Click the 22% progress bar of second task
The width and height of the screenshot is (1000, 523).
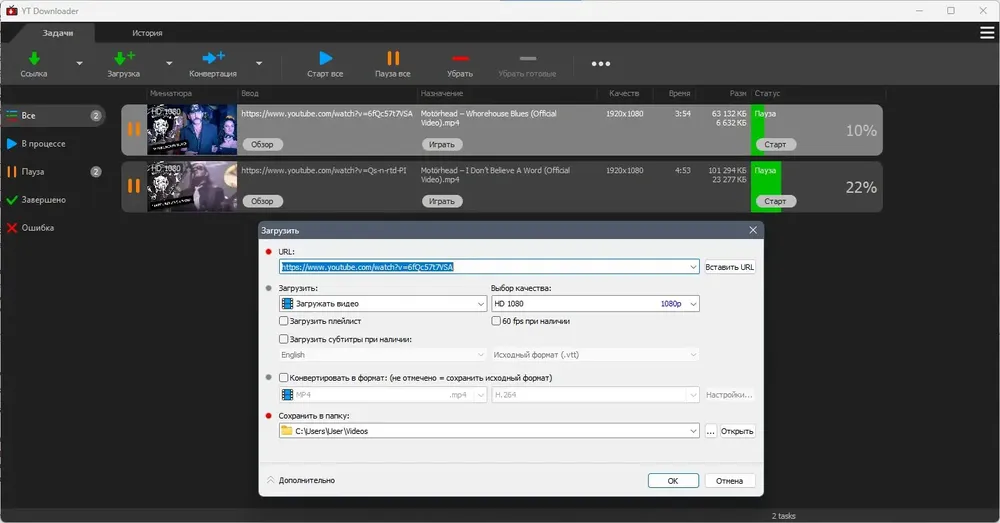tap(816, 187)
